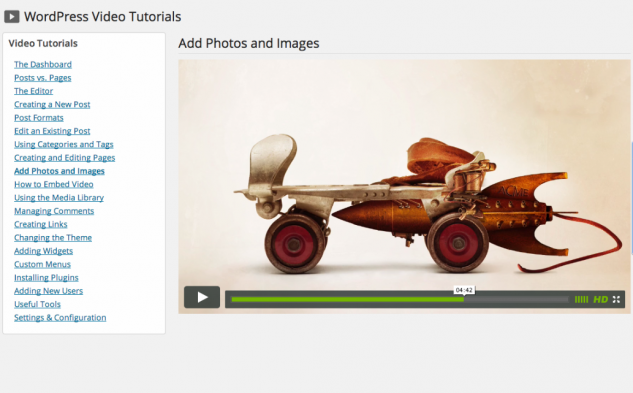
Task: Open the Adding Widgets tutorial
Action: (44, 251)
